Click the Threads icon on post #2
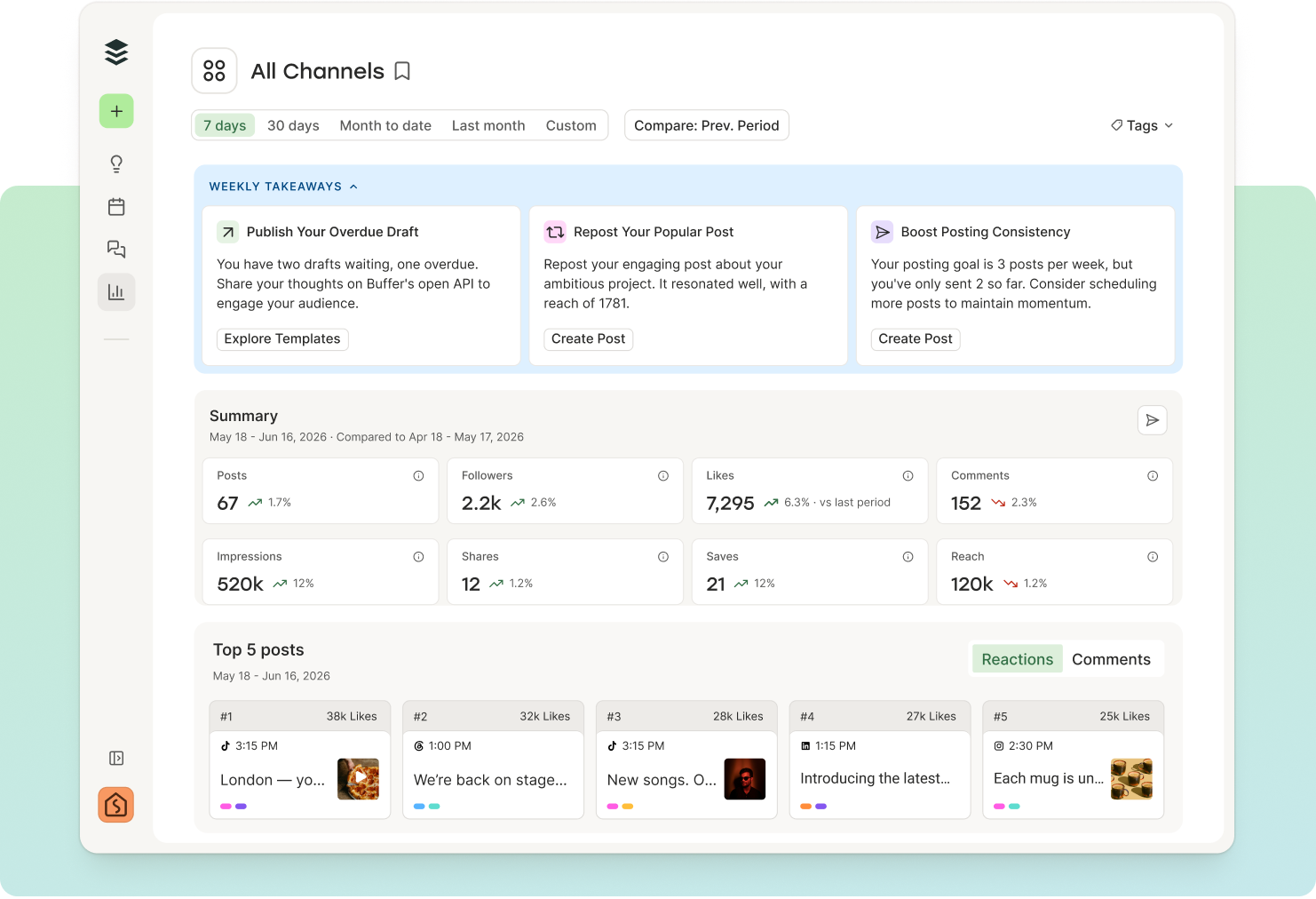 (419, 746)
